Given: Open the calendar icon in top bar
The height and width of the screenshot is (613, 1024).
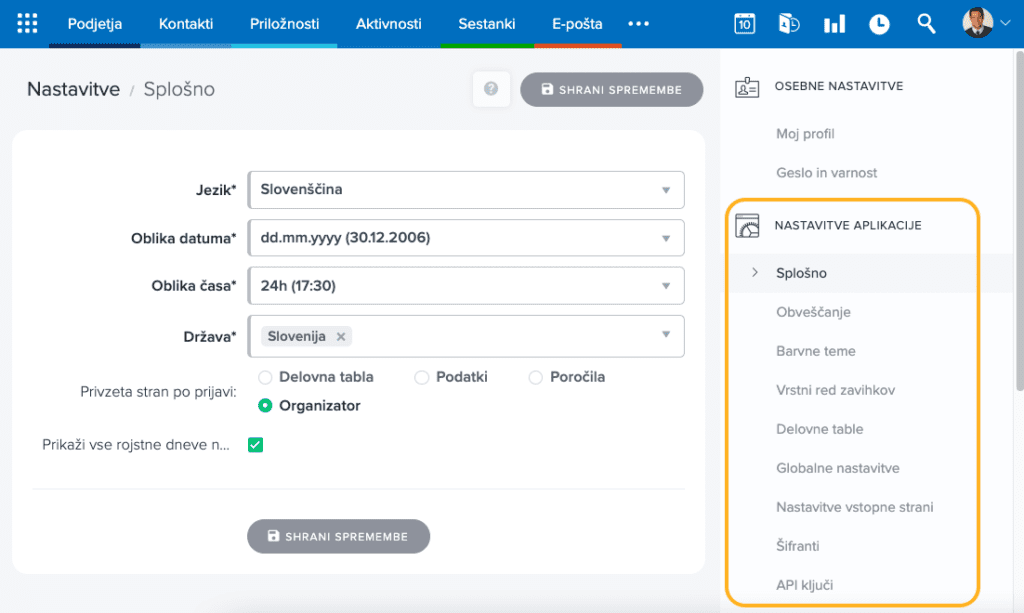Looking at the screenshot, I should [x=744, y=24].
